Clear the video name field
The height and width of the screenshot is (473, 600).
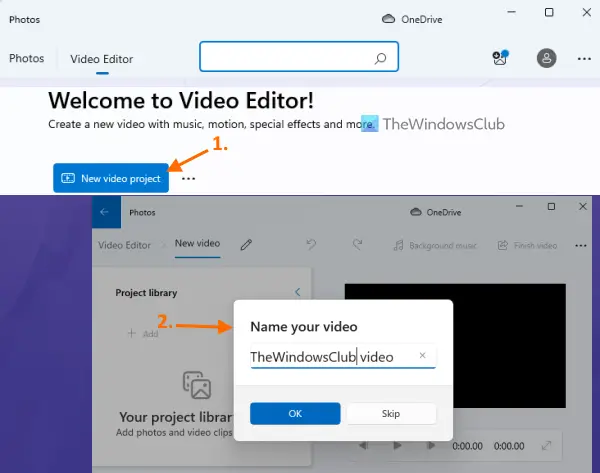pyautogui.click(x=422, y=356)
